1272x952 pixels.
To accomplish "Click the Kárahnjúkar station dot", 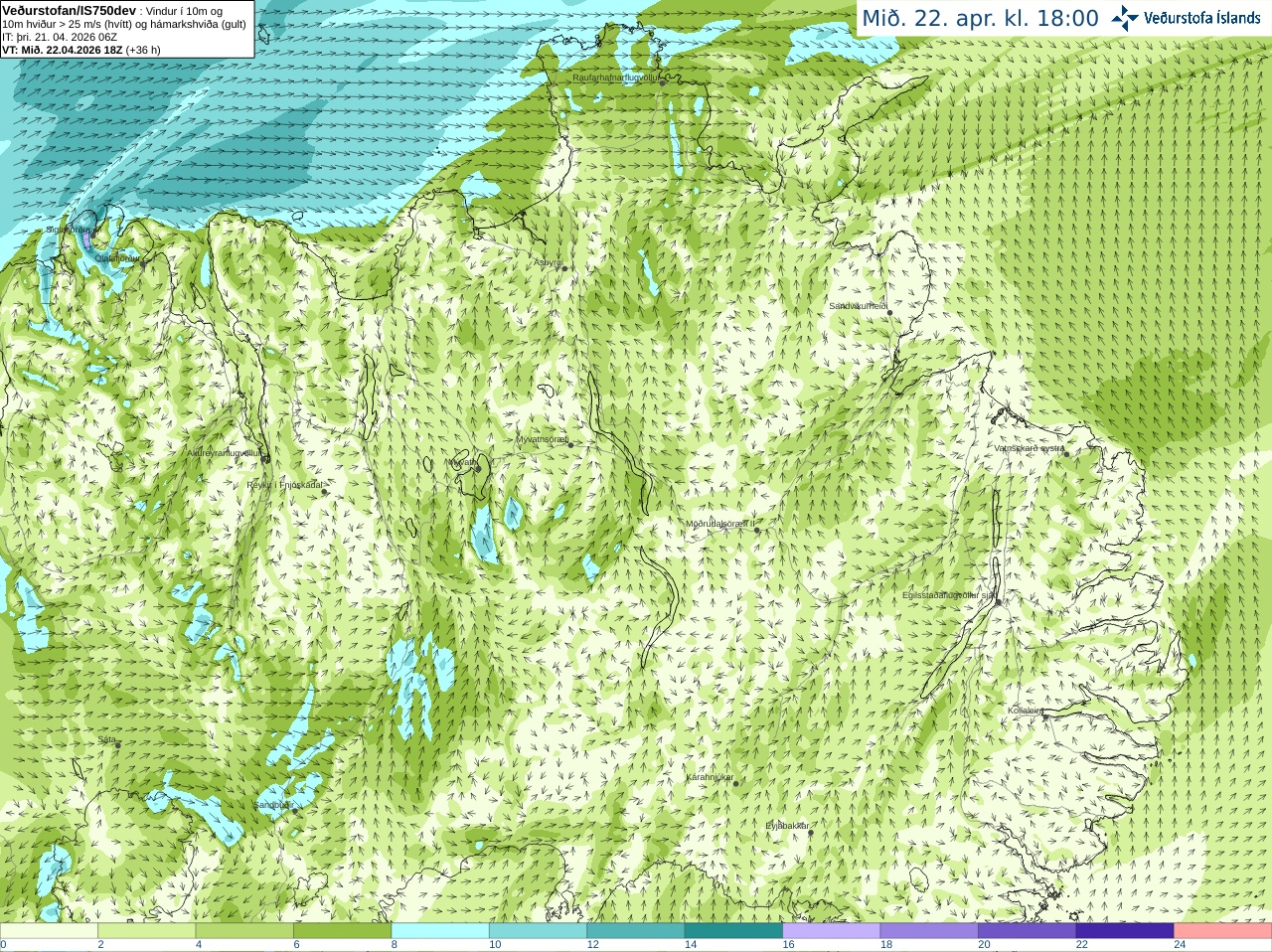I will click(x=736, y=784).
